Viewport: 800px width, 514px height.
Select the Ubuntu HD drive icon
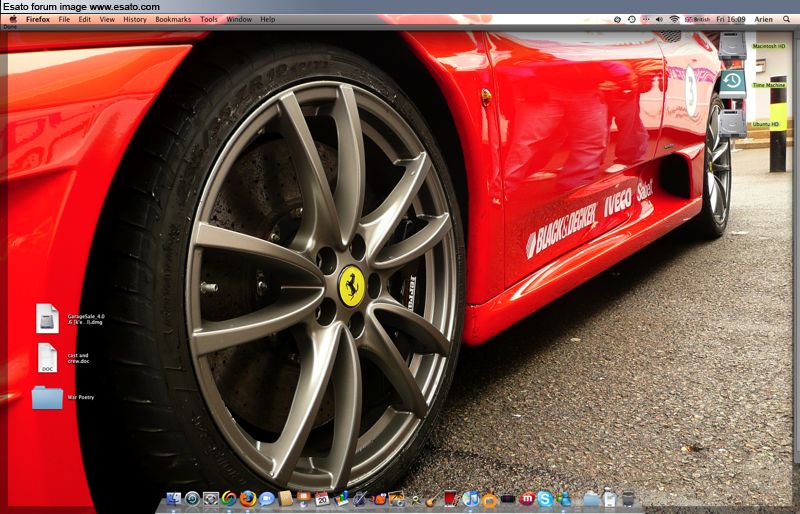pyautogui.click(x=733, y=124)
